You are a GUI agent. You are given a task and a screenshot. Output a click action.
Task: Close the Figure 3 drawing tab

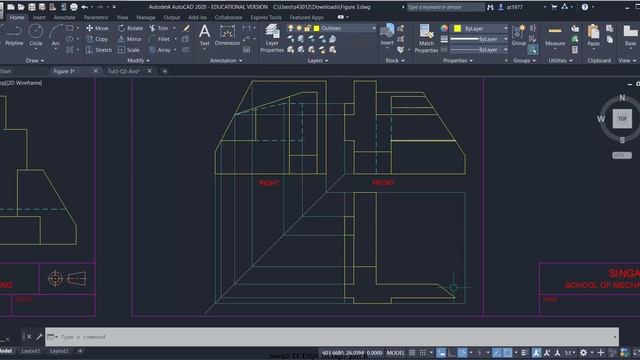pos(96,71)
